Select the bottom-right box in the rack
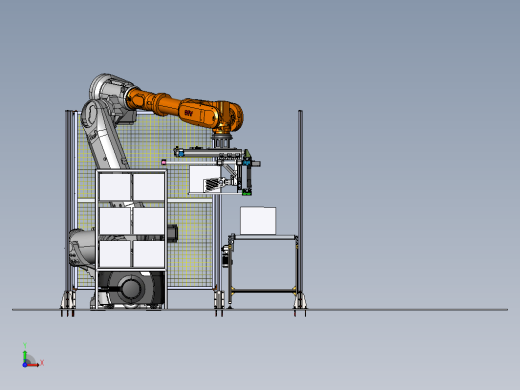 [149, 254]
